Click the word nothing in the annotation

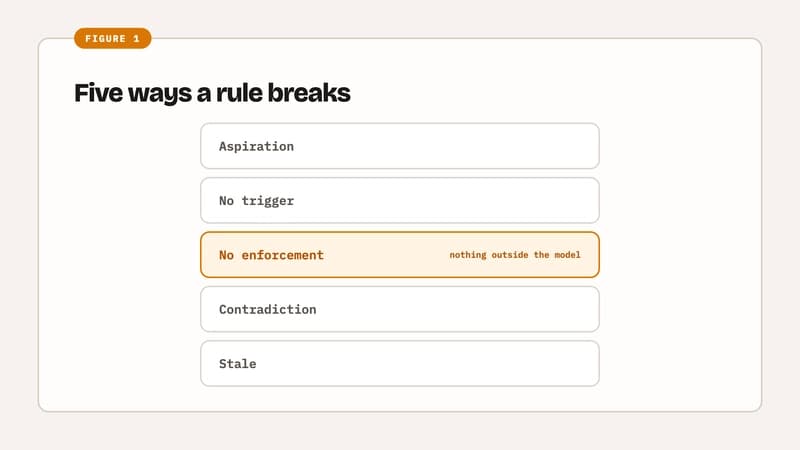click(468, 255)
